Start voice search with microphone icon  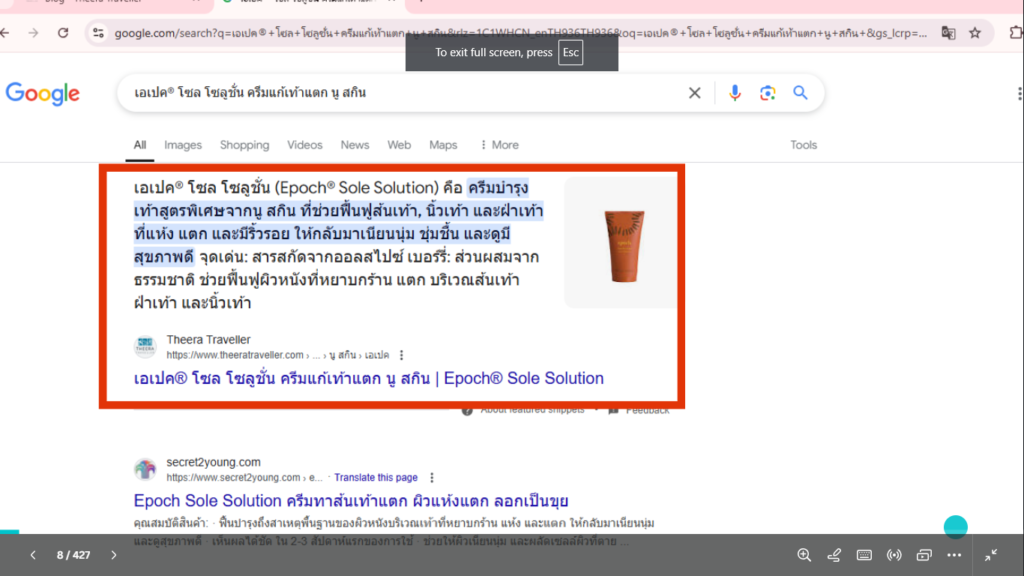click(x=735, y=93)
